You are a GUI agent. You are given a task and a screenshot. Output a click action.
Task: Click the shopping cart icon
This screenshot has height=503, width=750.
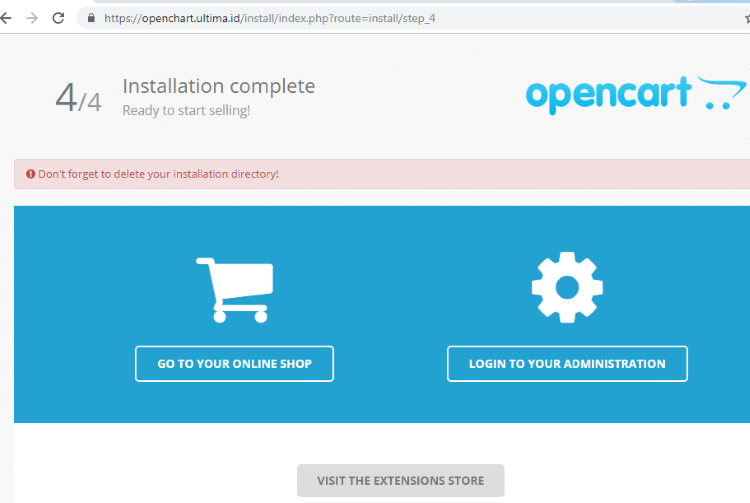234,290
